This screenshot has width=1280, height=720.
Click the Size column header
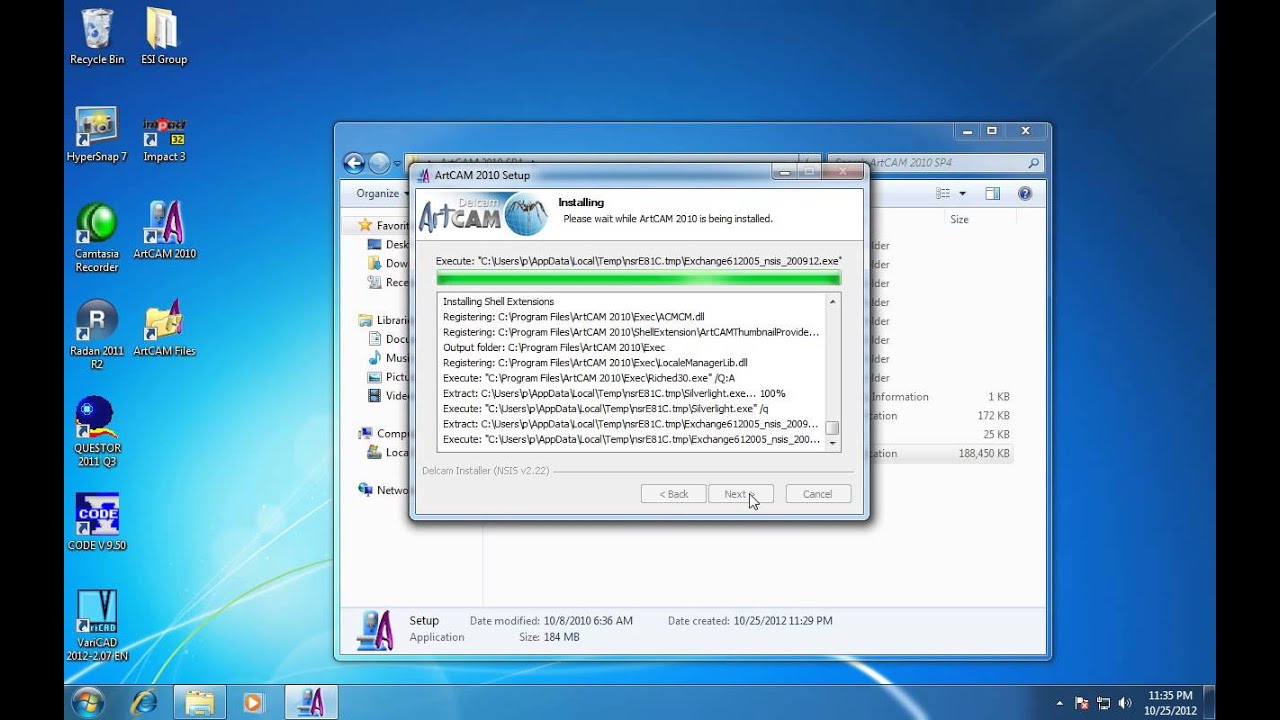tap(959, 219)
